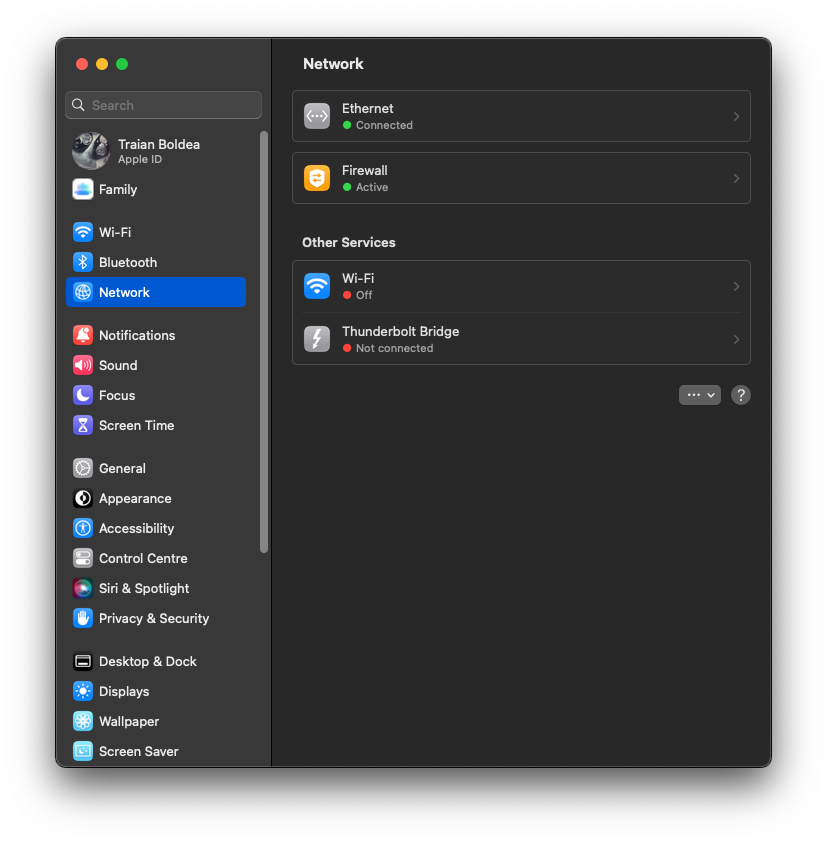This screenshot has width=827, height=841.
Task: Open Traian Boldea Apple ID profile
Action: [x=158, y=151]
